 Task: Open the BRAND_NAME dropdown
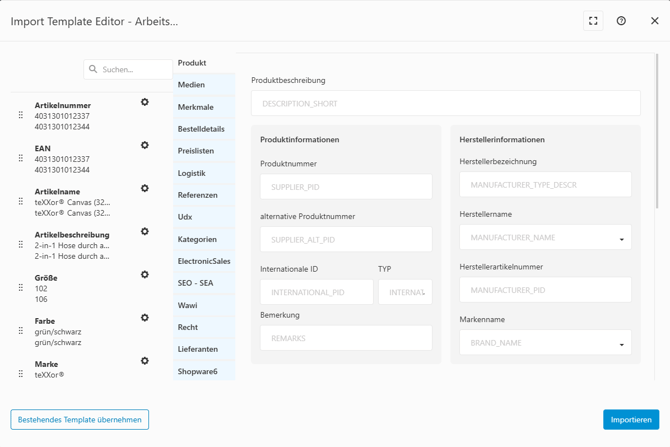621,344
